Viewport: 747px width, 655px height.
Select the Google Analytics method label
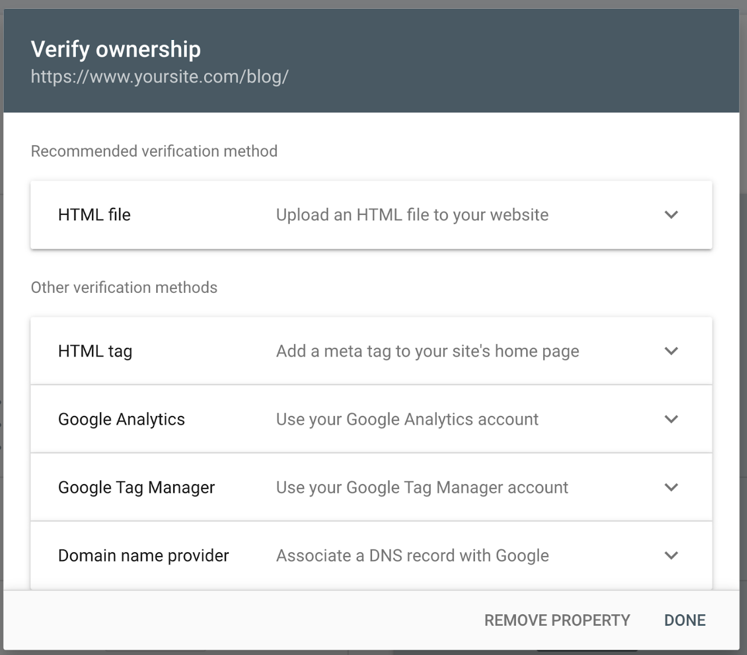(121, 419)
